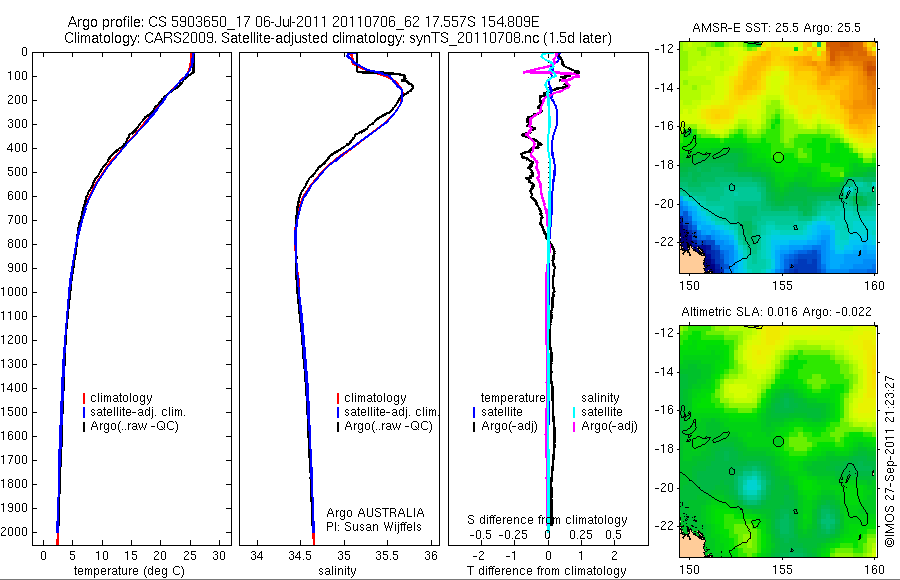Click the 'S difference from climatology' label
900x580 pixels.
tap(547, 520)
